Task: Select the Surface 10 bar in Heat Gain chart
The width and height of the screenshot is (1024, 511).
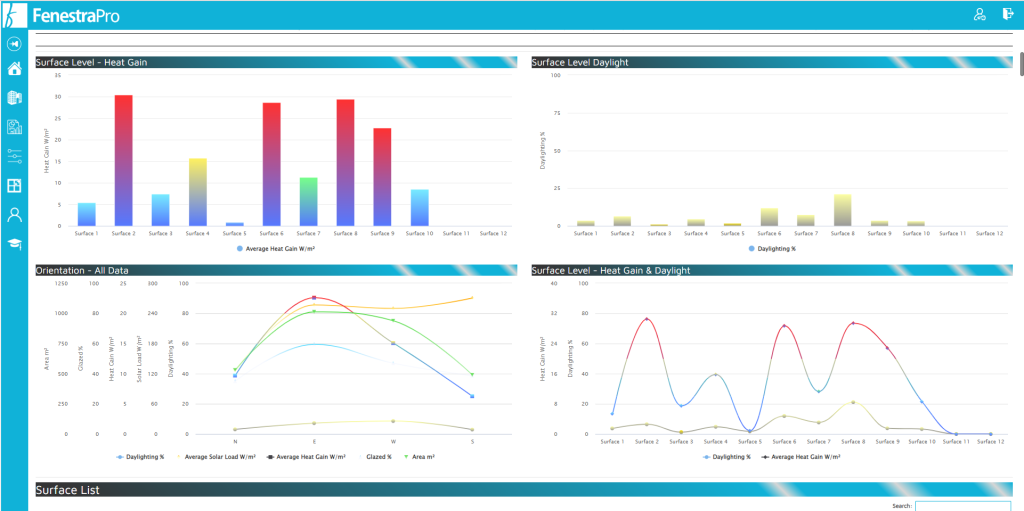Action: click(420, 208)
